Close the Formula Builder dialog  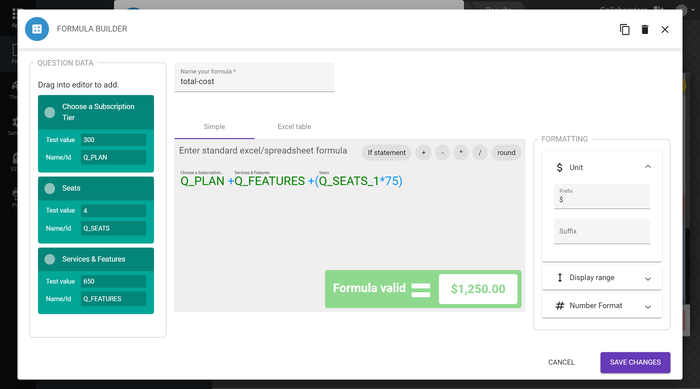click(665, 29)
